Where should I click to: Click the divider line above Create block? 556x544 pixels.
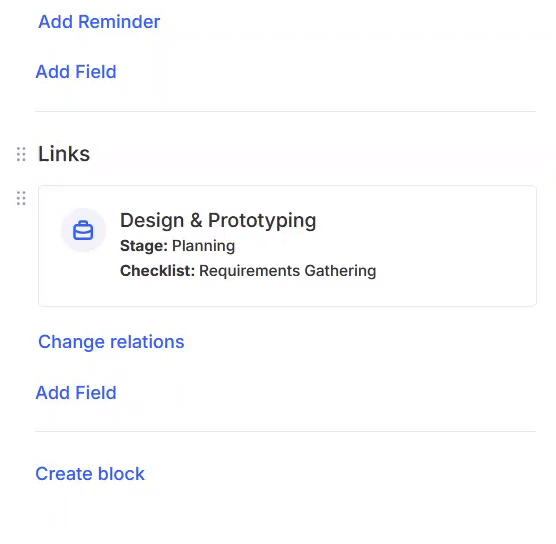click(x=286, y=432)
